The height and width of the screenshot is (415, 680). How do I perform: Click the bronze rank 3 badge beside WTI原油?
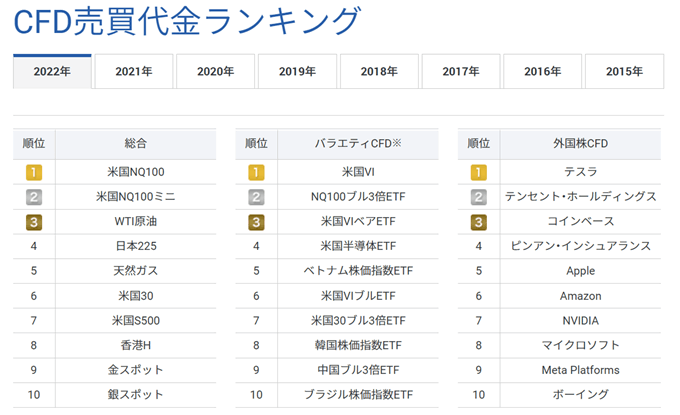point(34,222)
